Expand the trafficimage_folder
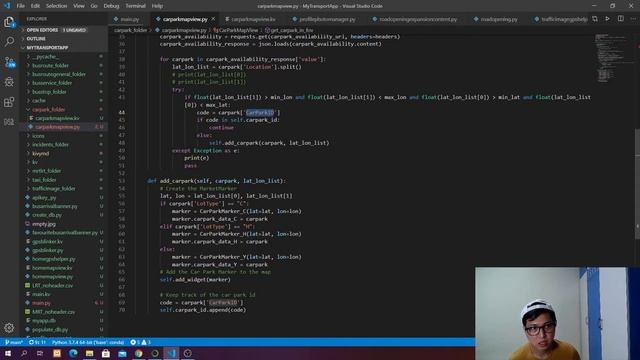 63,189
